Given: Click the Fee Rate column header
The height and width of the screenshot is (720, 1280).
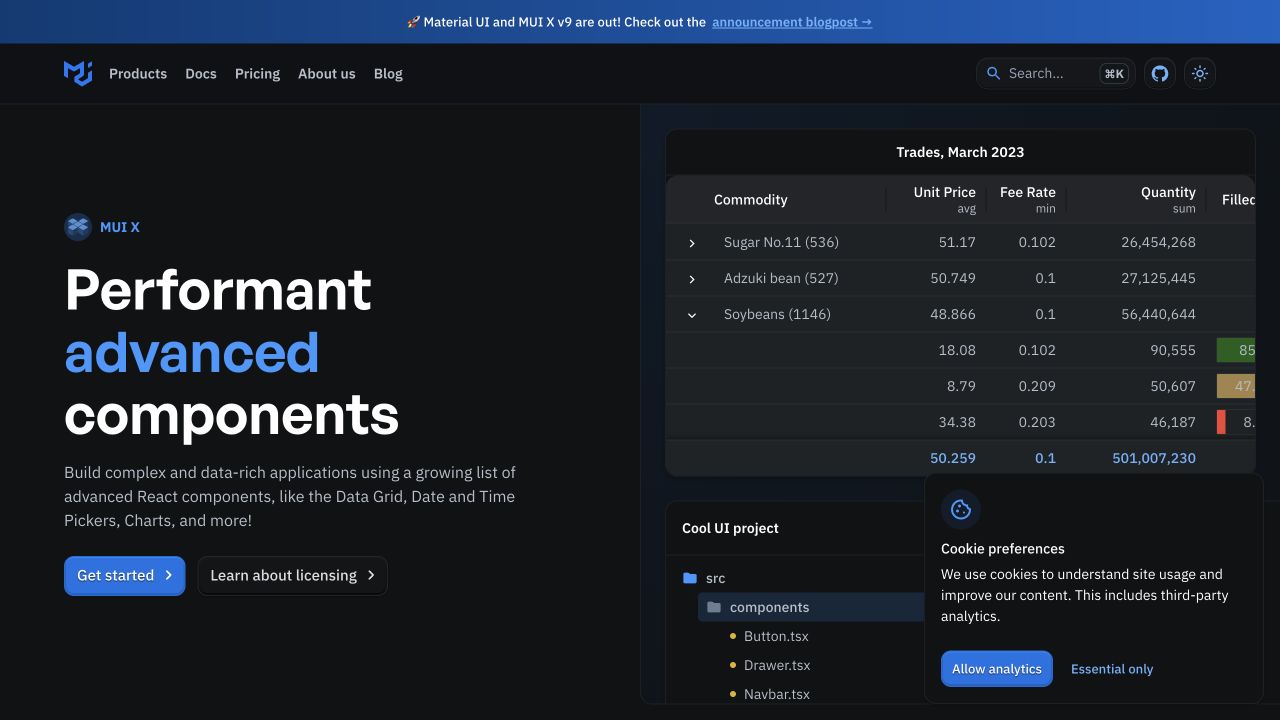Looking at the screenshot, I should [1027, 199].
